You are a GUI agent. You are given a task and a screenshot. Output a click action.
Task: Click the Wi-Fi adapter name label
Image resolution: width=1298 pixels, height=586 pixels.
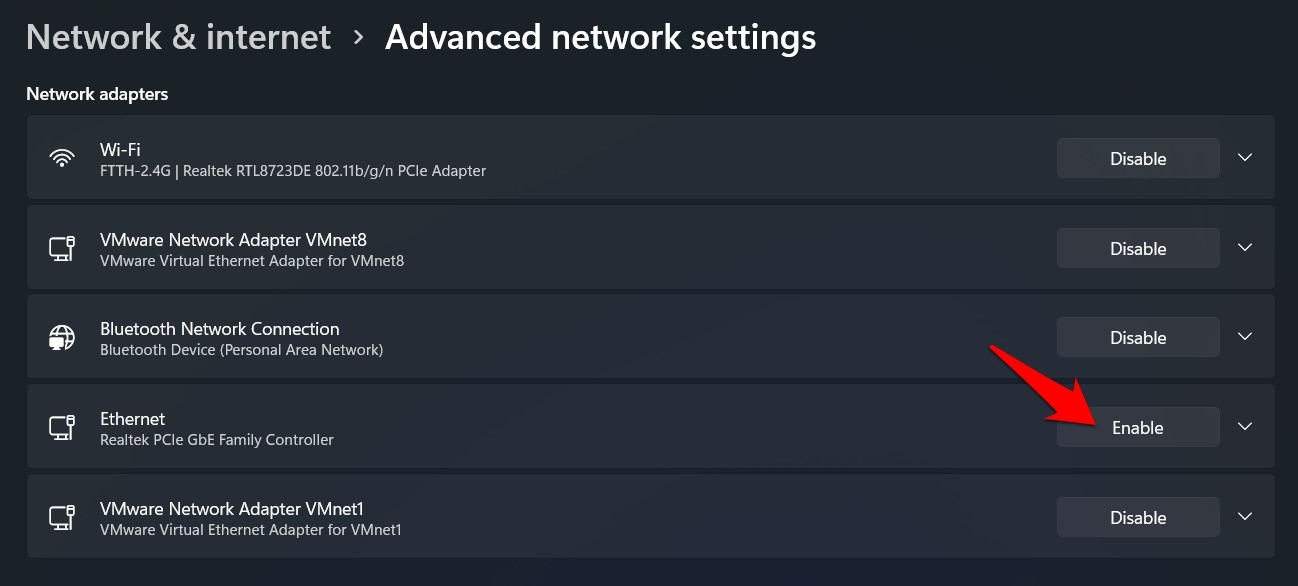(x=119, y=149)
